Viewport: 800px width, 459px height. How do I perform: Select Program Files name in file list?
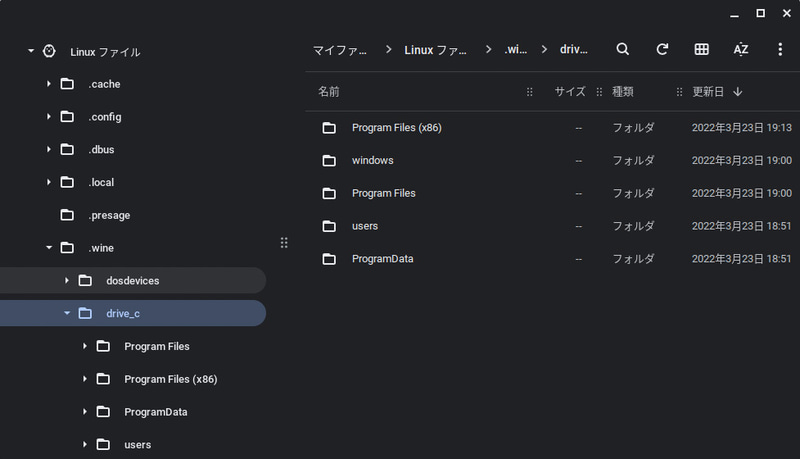pyautogui.click(x=384, y=193)
